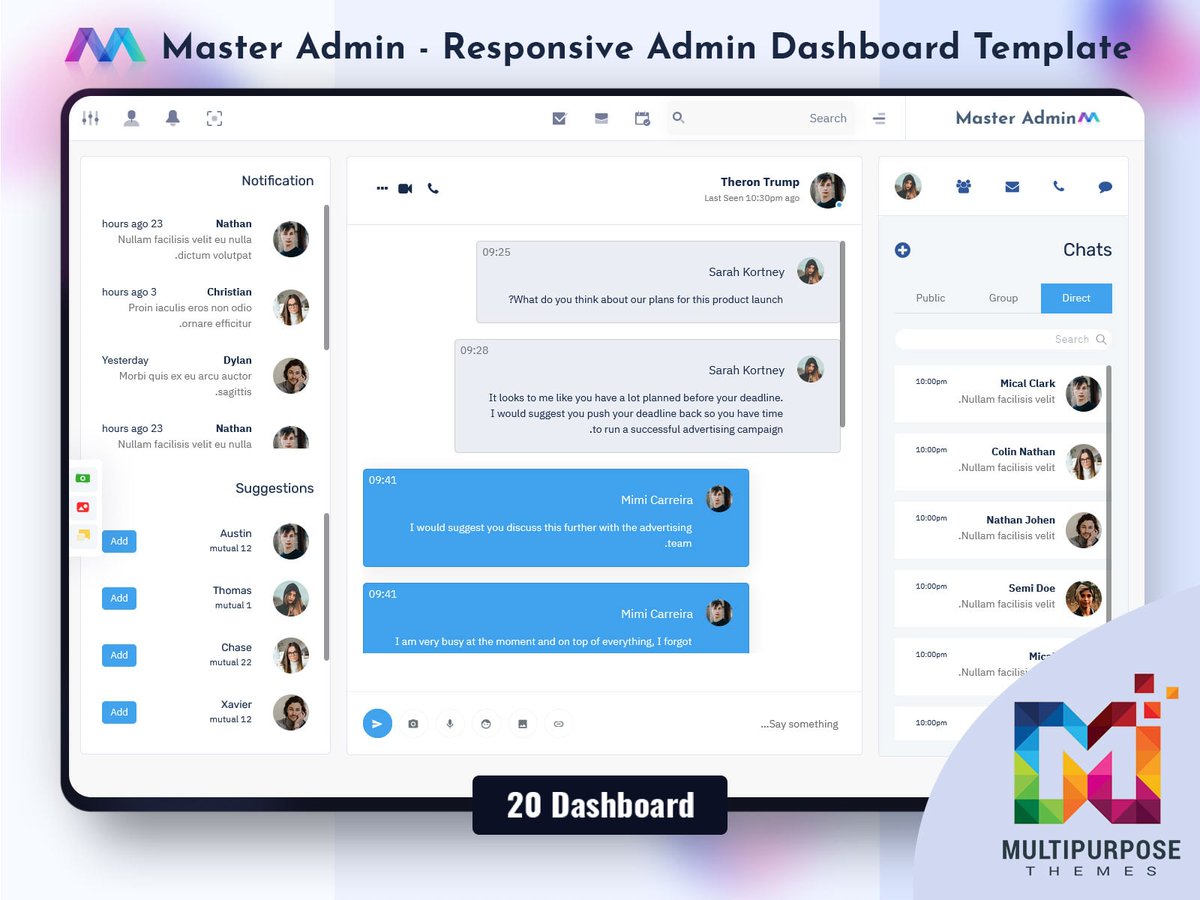
Task: Create a new chat with the plus button
Action: pyautogui.click(x=903, y=250)
